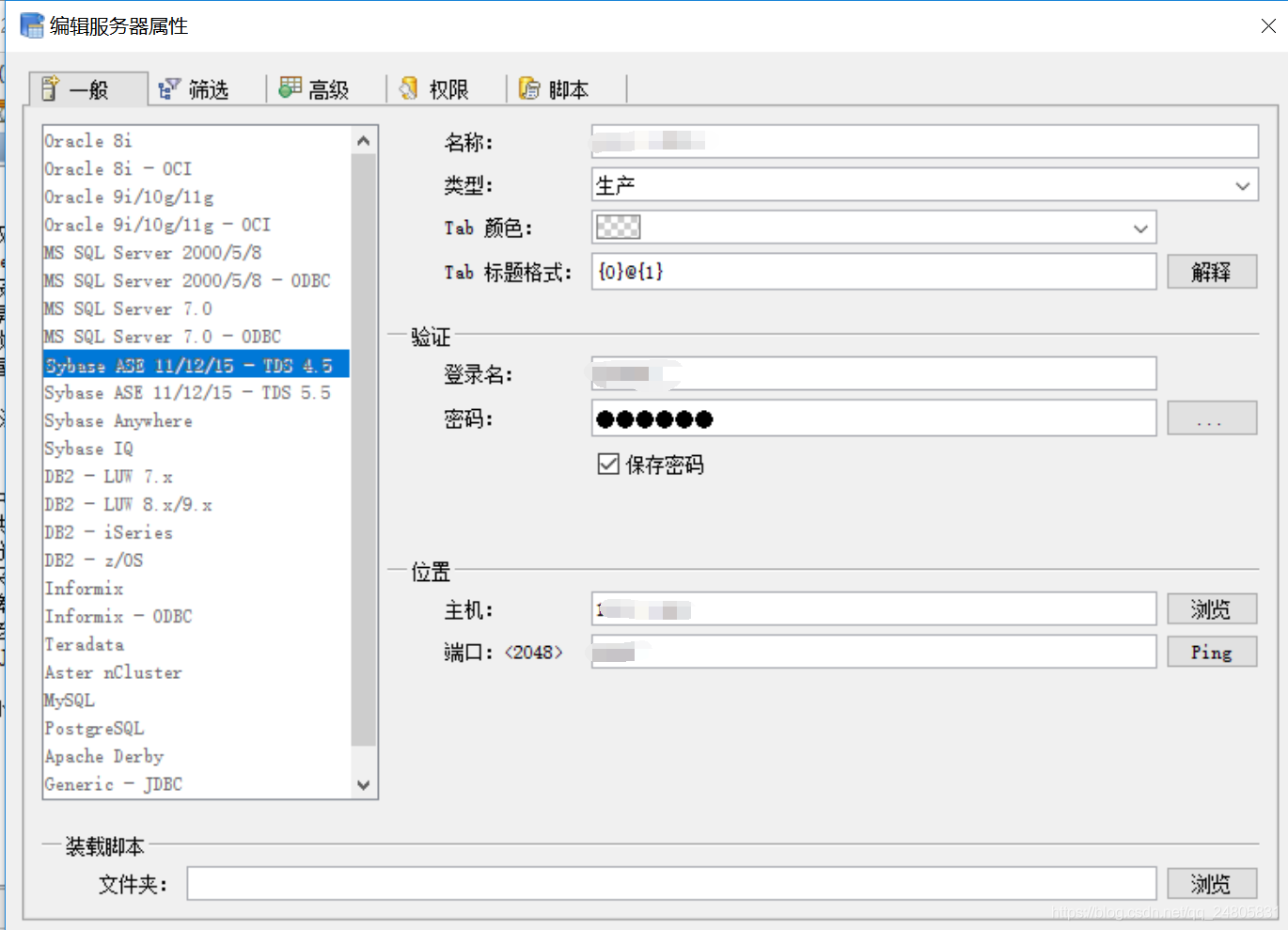Image resolution: width=1288 pixels, height=930 pixels.
Task: Click the 浏览 button for 文件夹
Action: pyautogui.click(x=1212, y=884)
